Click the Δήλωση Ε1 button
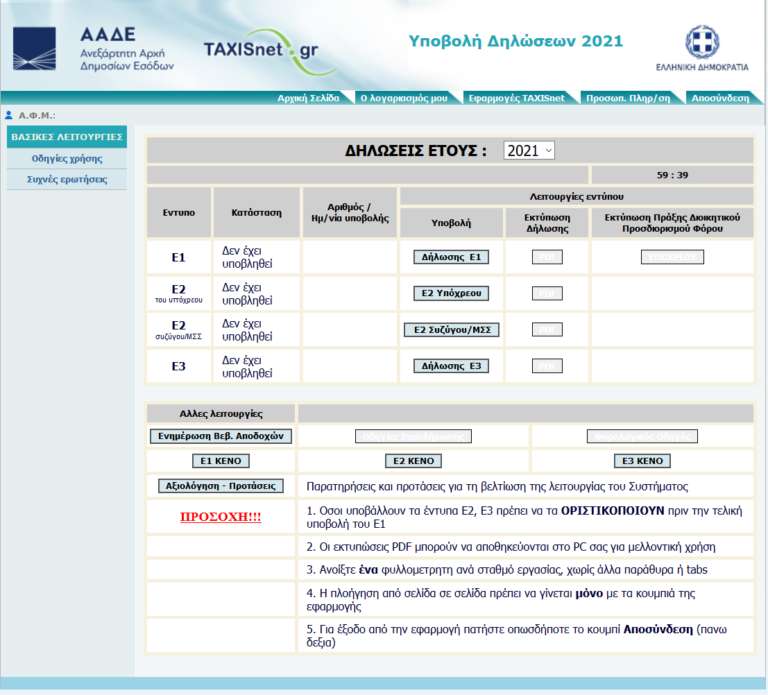 tap(451, 257)
